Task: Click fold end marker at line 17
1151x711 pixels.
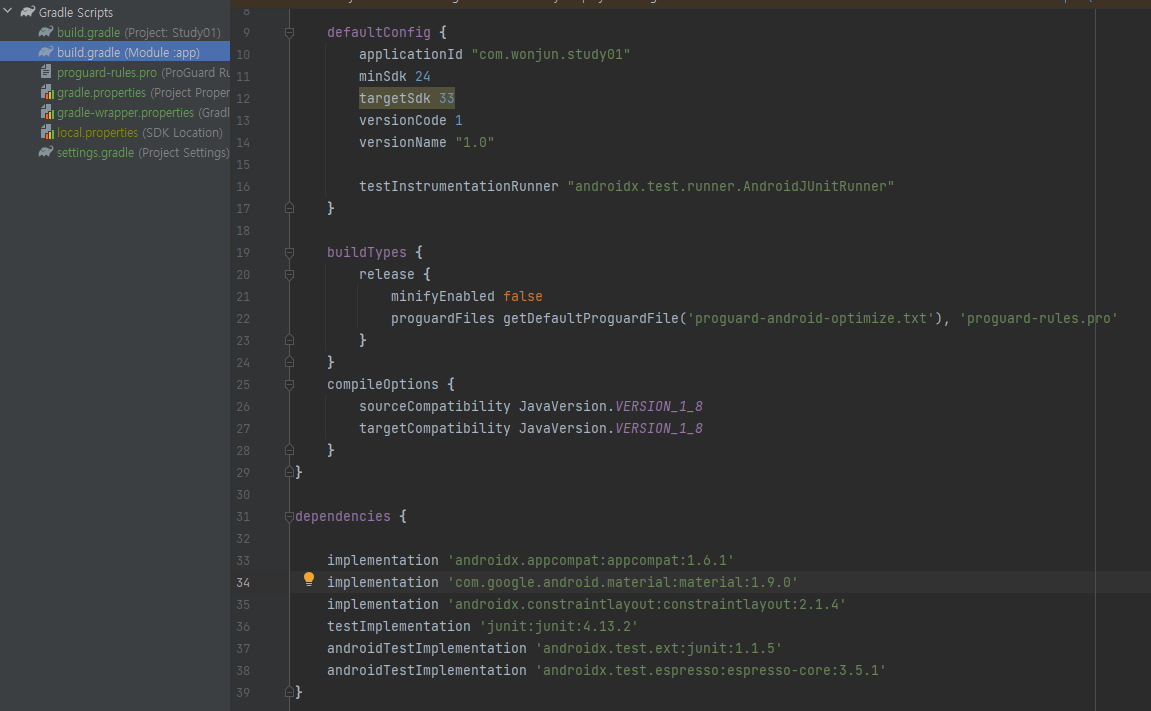Action: pos(289,208)
